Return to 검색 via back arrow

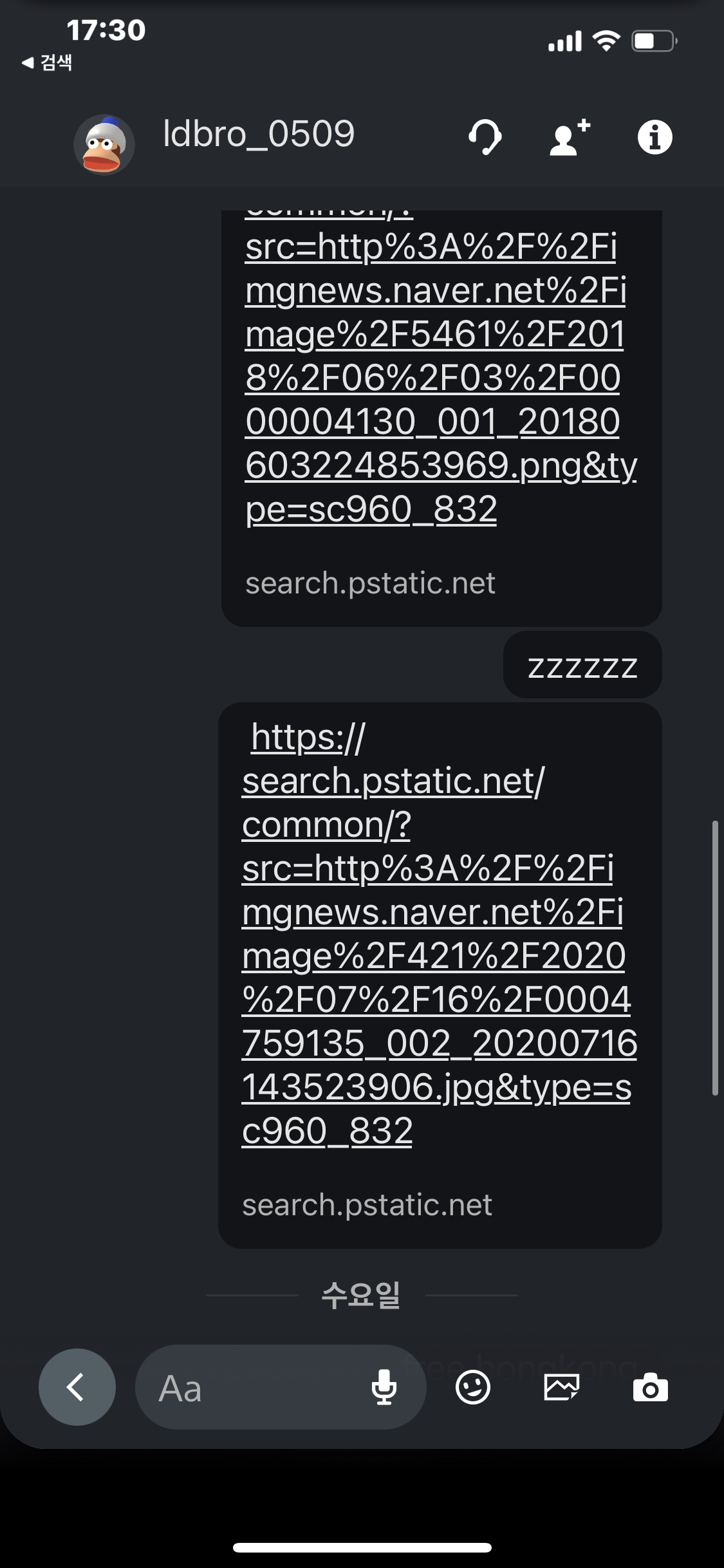[x=46, y=62]
